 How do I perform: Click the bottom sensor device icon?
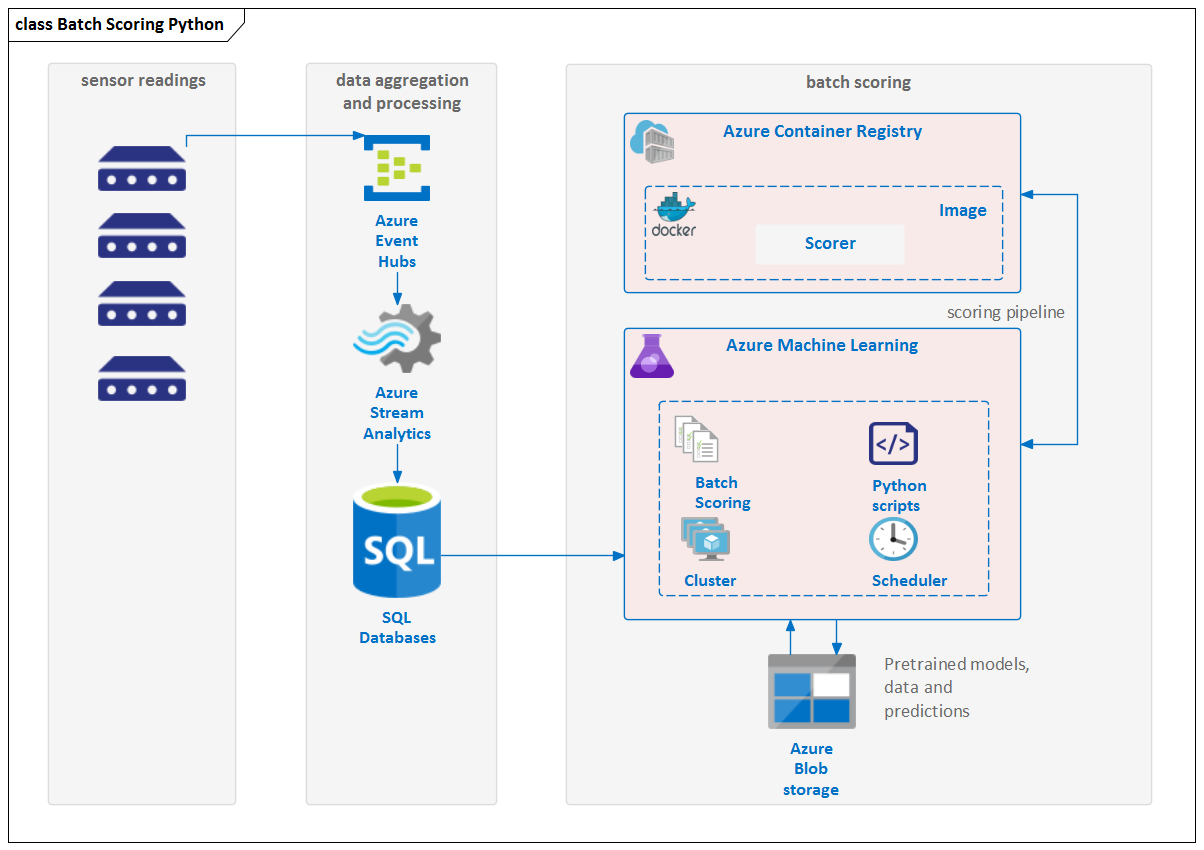142,378
